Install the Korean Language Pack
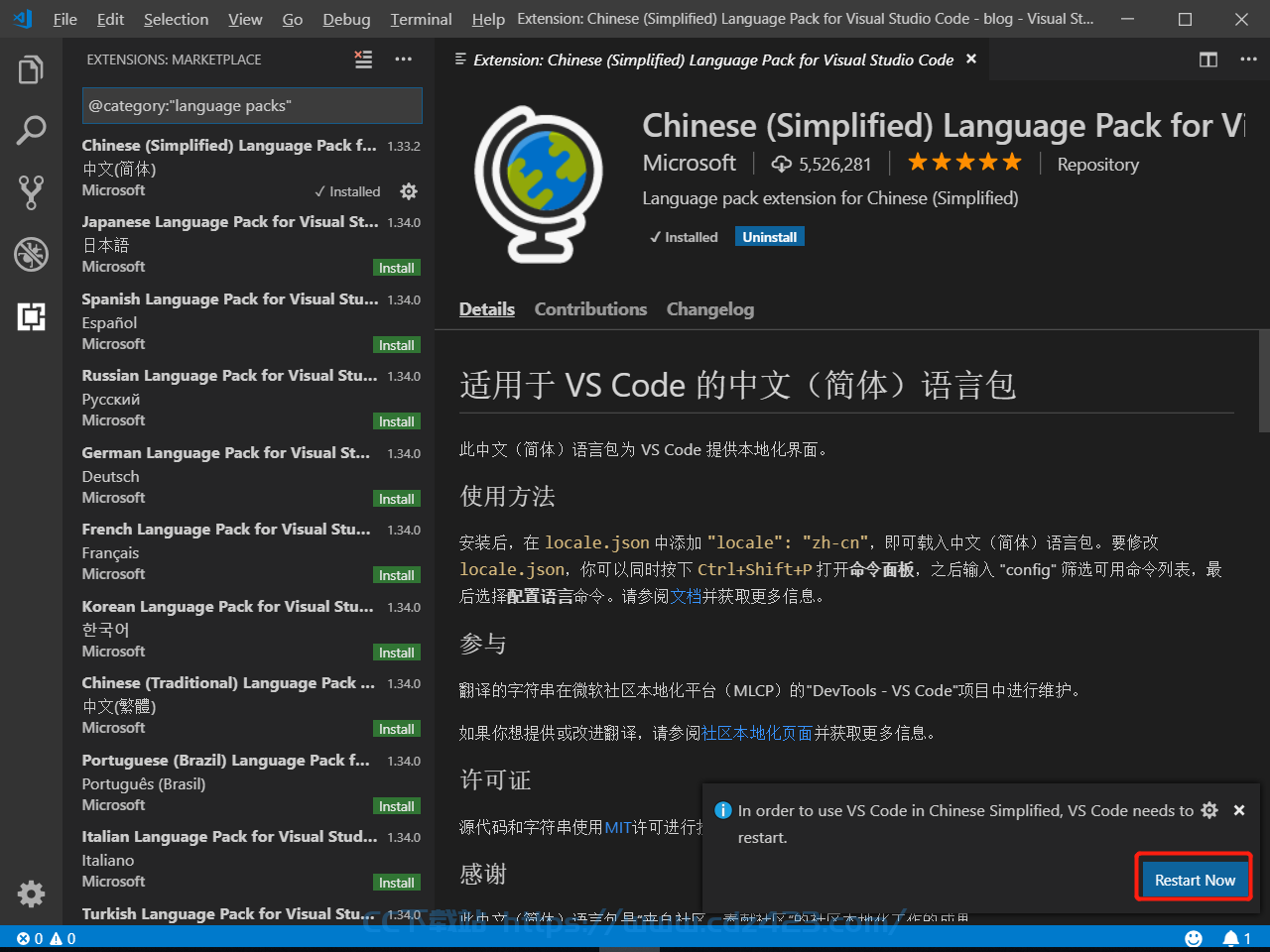This screenshot has width=1270, height=952. 397,653
